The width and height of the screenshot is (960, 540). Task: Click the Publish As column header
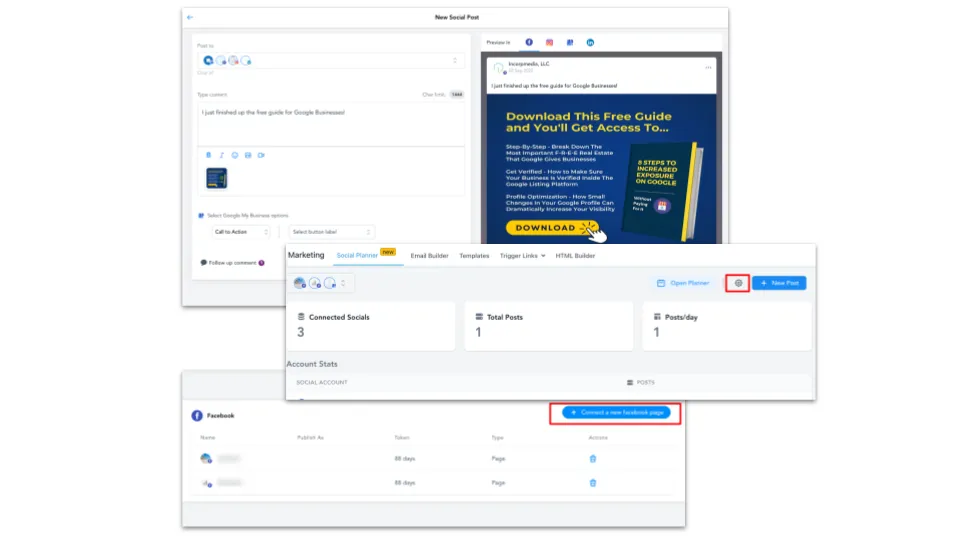pos(310,438)
